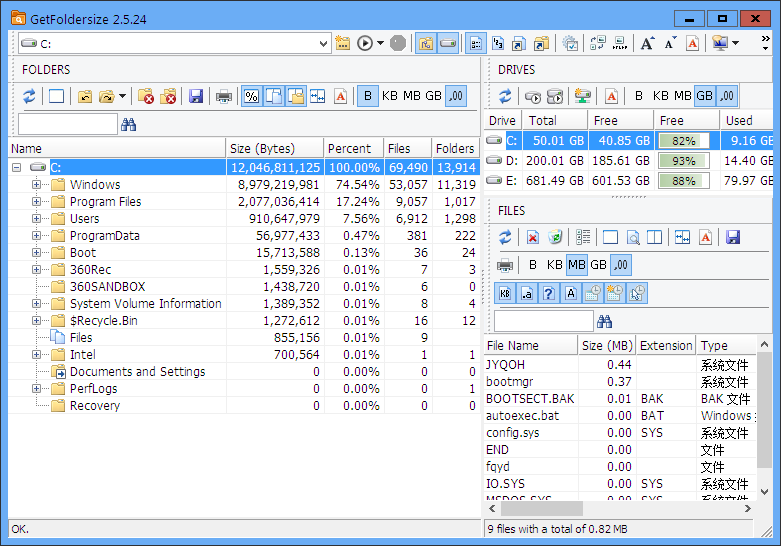
Task: Click binoculars search icon in FOLDERS panel
Action: tap(129, 125)
